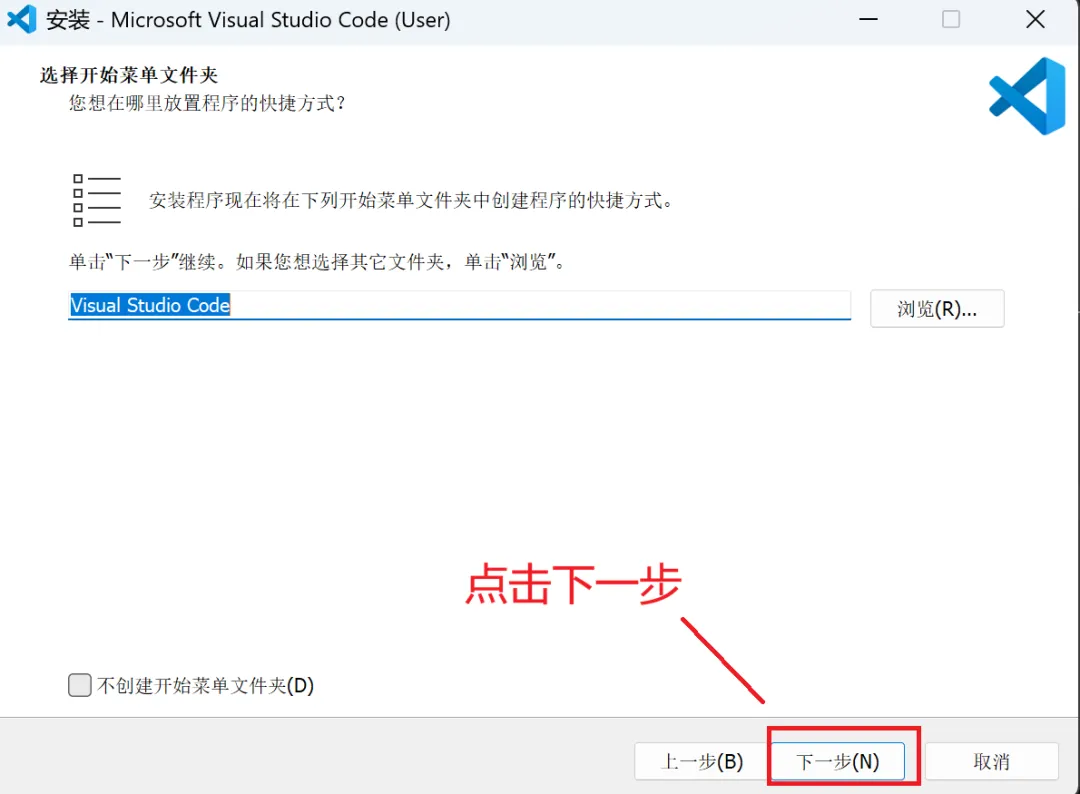1080x794 pixels.
Task: Click the list icon beside installer description
Action: point(96,200)
